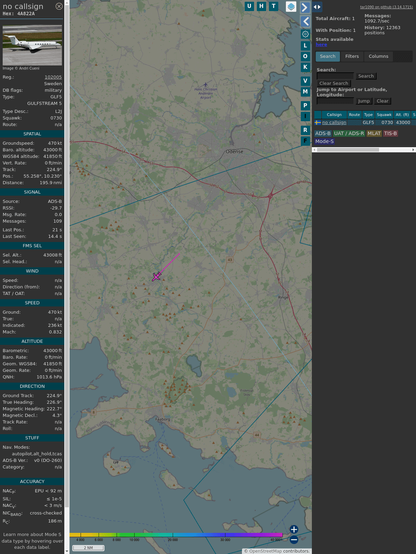Select the aircraft marker on the map

point(156,277)
